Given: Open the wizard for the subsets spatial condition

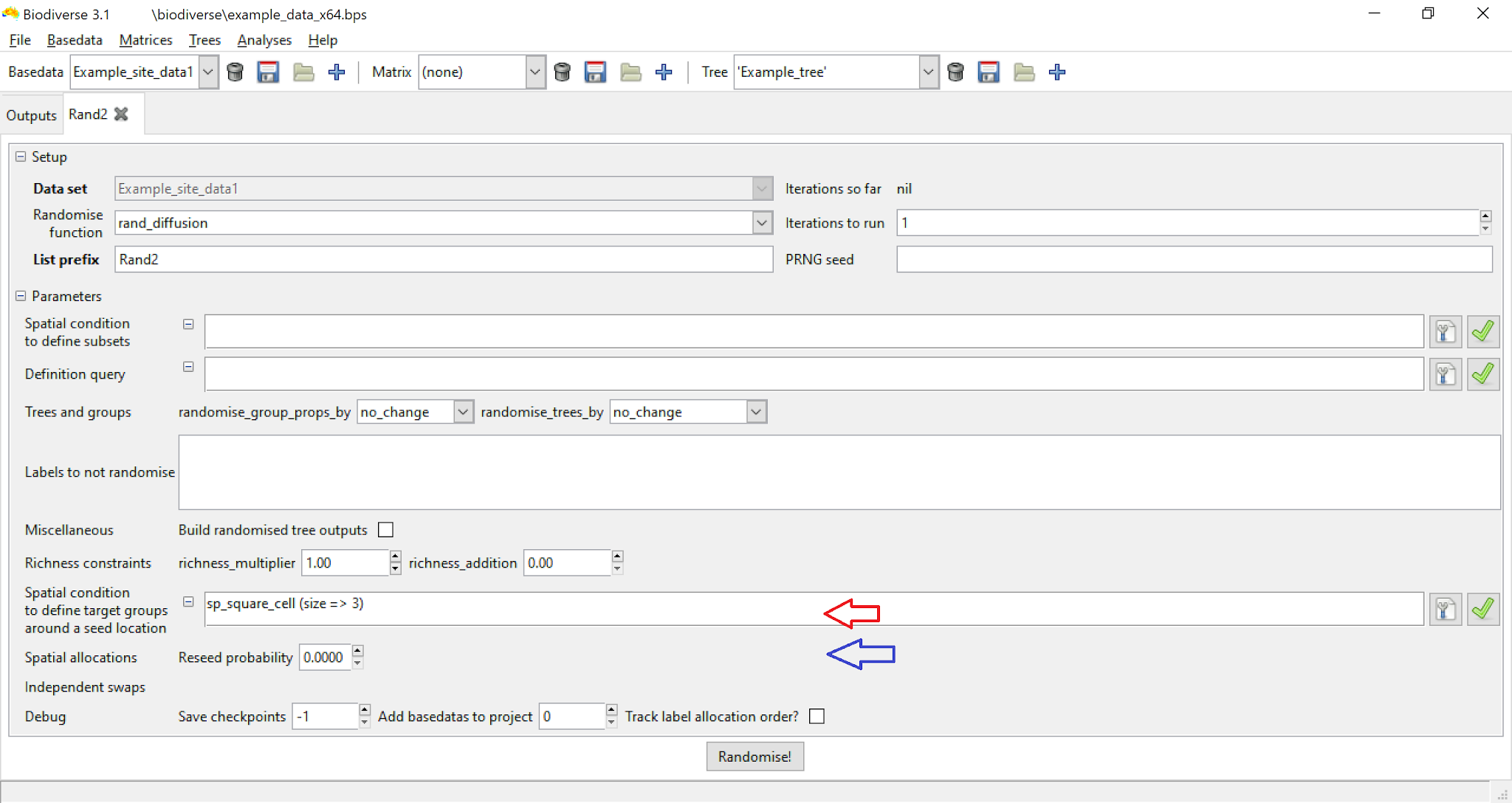Looking at the screenshot, I should [x=1446, y=331].
